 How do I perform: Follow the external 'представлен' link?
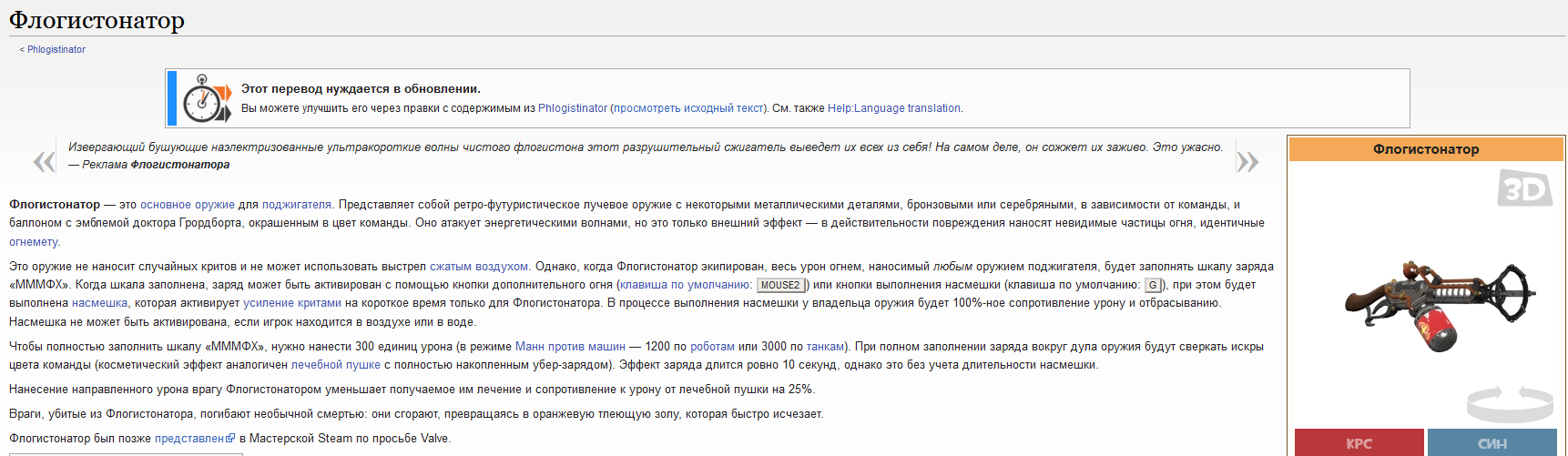pos(195,439)
